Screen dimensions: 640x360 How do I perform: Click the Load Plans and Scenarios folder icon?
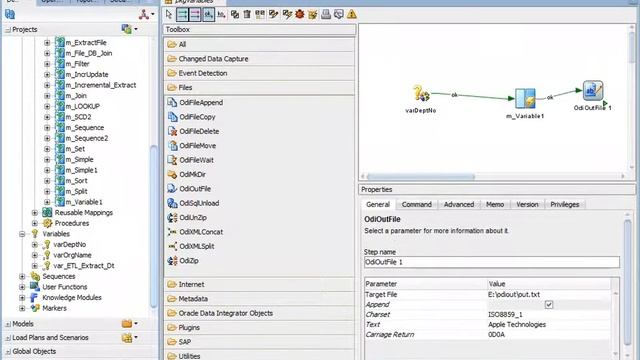(127, 338)
